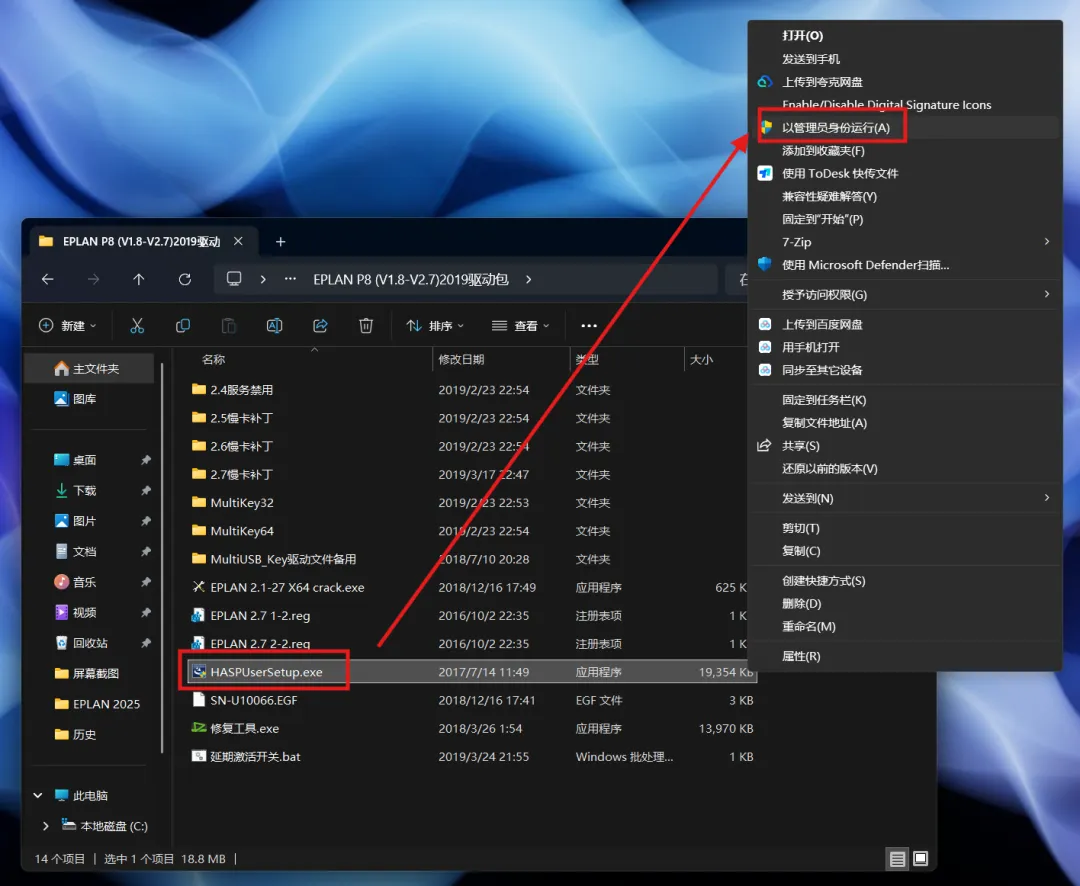
Task: Select Run as administrator (以管理员身份运行)
Action: [904, 127]
